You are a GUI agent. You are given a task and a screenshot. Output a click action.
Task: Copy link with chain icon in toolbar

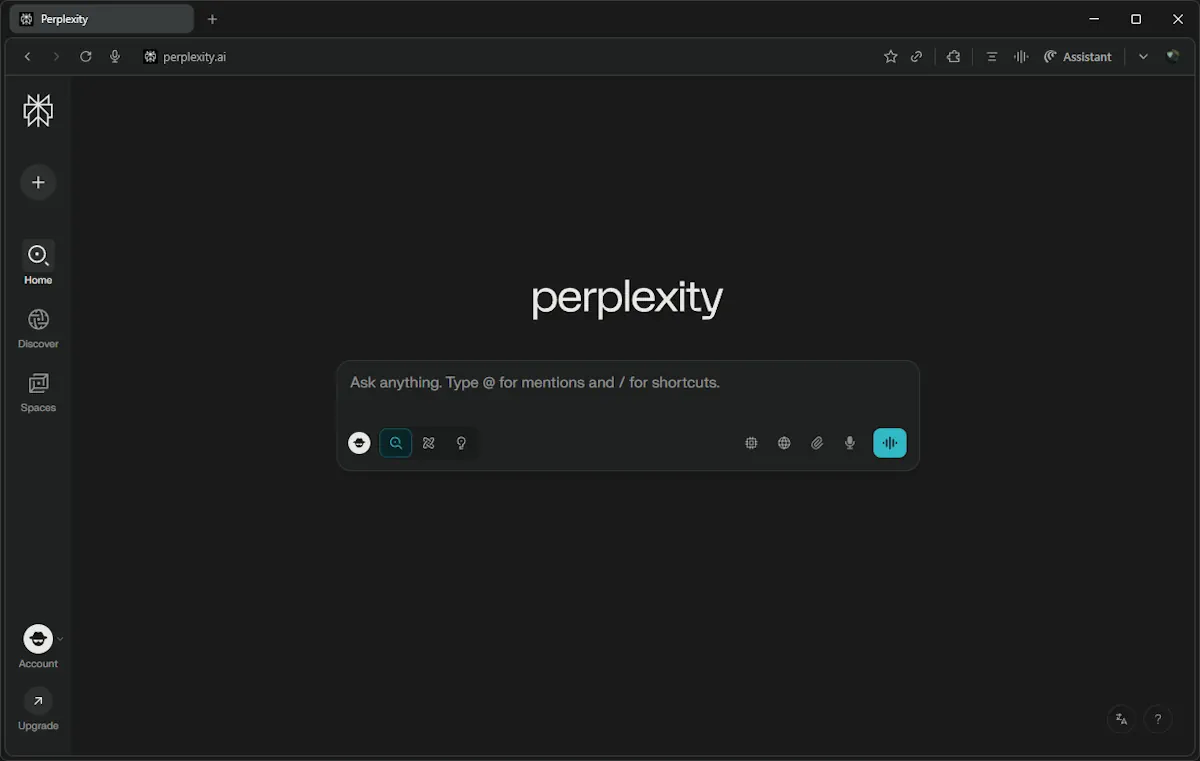tap(916, 57)
